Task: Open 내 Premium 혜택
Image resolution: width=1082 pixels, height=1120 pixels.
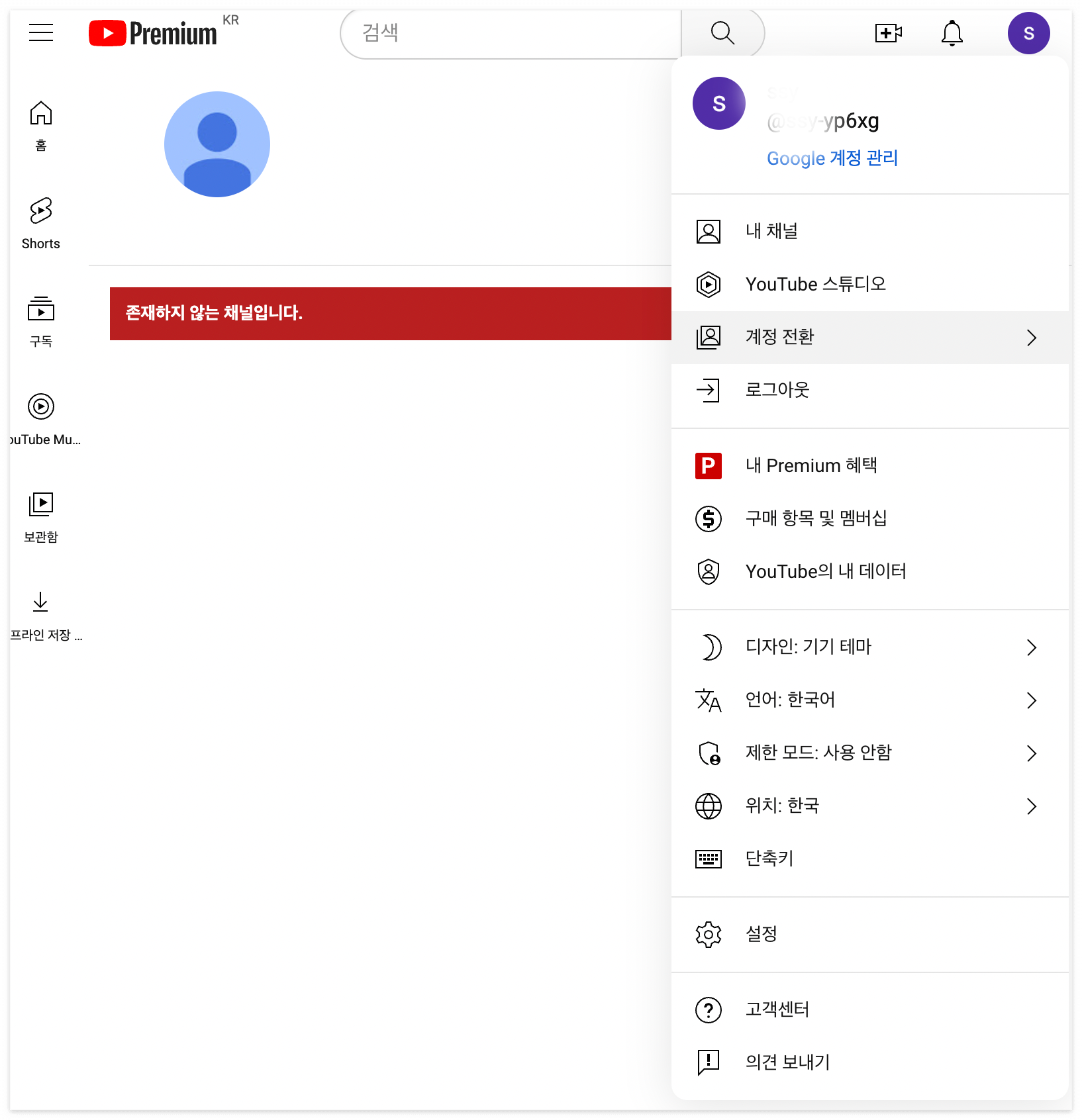Action: point(870,466)
